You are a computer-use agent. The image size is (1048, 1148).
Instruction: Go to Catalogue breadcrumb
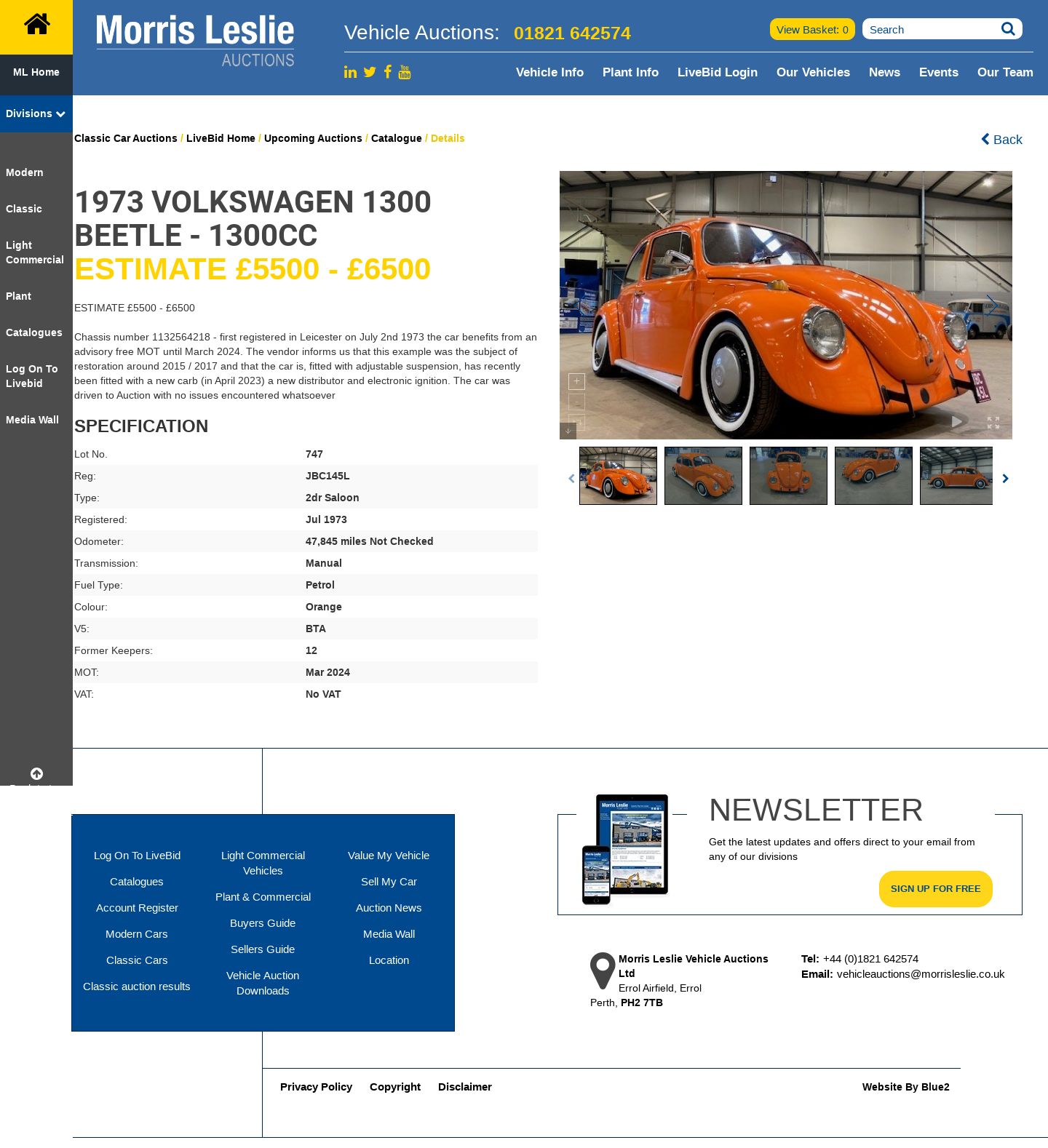point(397,138)
